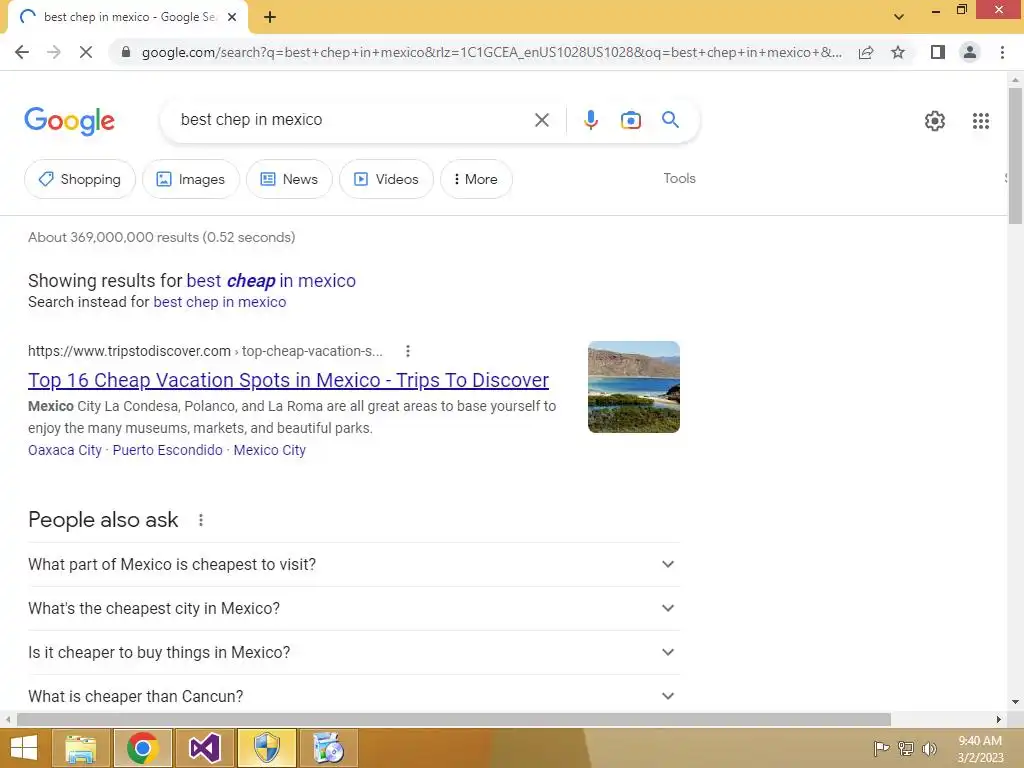
Task: Open Chrome profile avatar
Action: (970, 52)
